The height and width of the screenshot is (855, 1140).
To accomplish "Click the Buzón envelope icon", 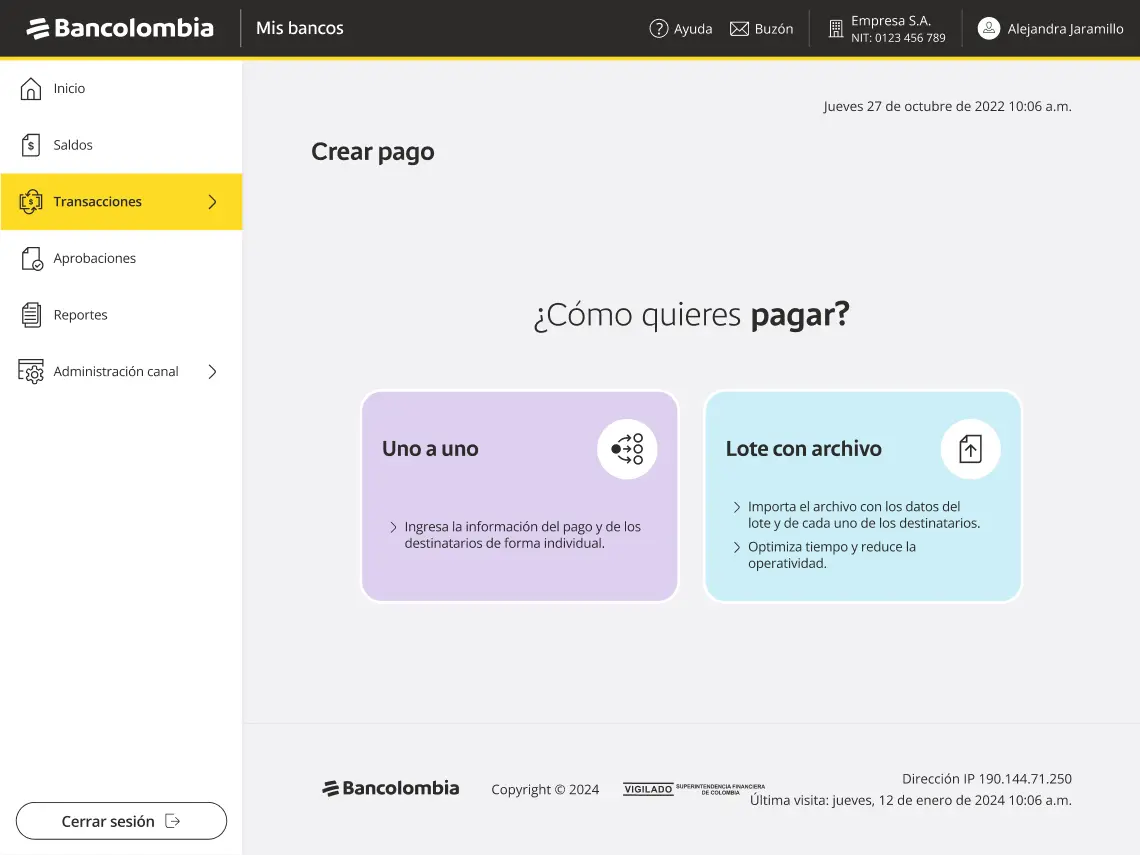I will (x=739, y=29).
